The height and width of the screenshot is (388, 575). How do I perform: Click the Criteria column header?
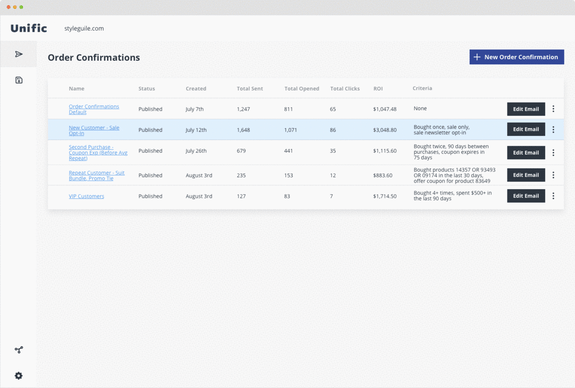422,88
